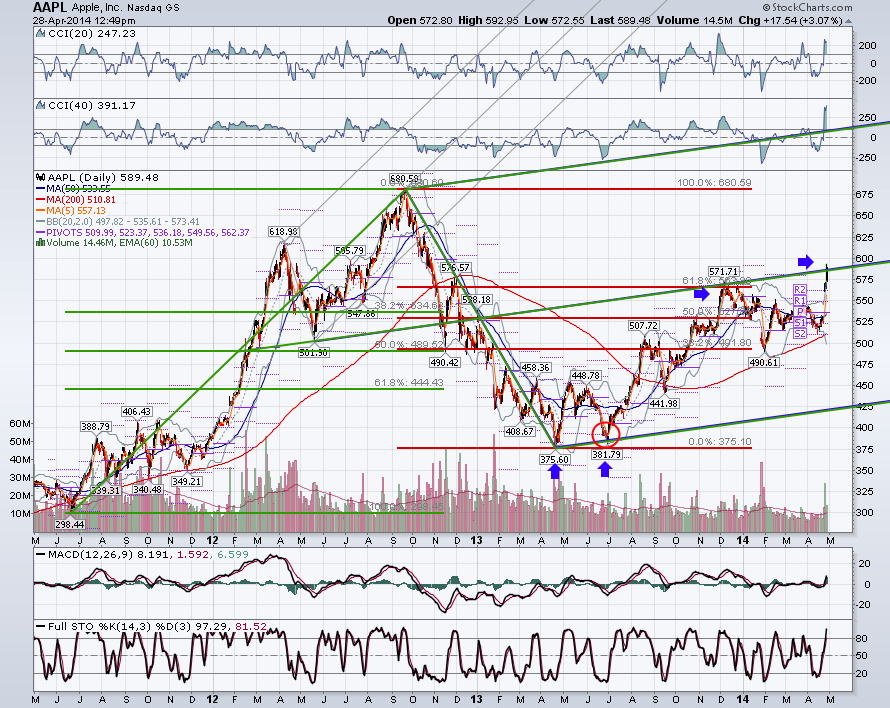Click the red circle marking the 381.79 low

[606, 434]
